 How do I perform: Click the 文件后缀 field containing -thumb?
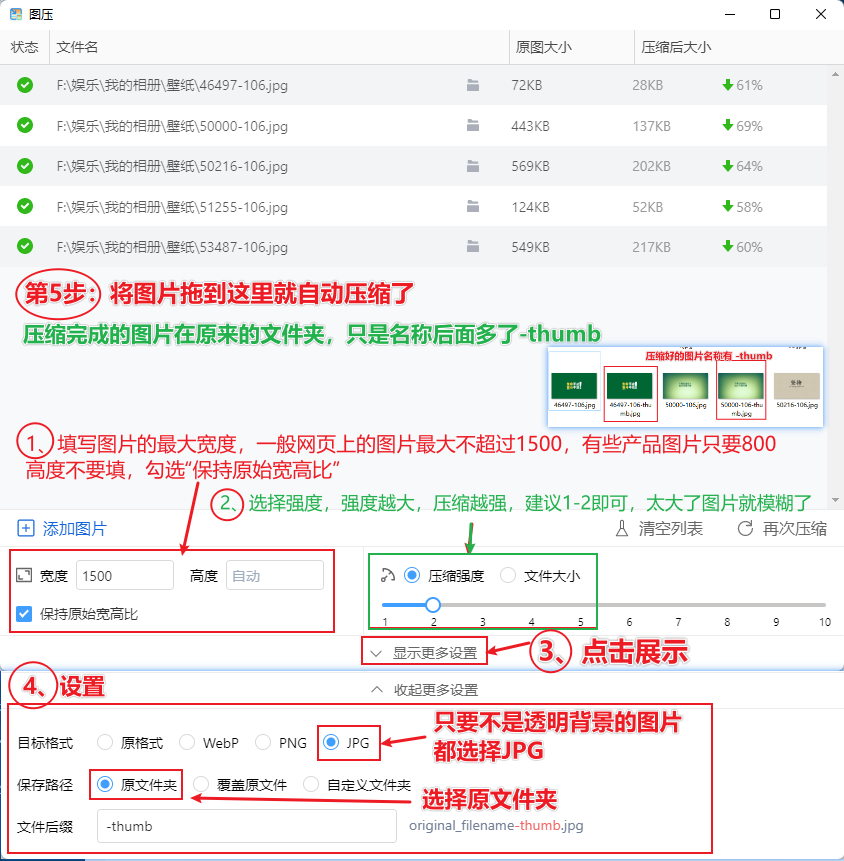(247, 826)
